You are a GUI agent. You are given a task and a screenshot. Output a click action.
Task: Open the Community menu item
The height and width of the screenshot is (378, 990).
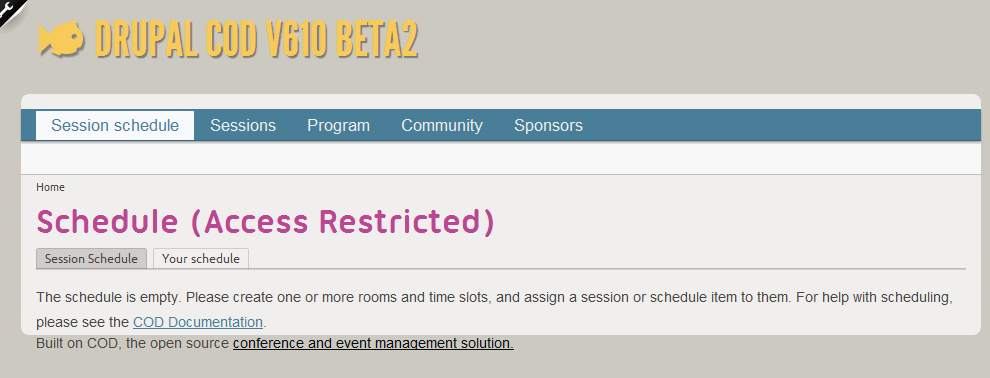(442, 126)
